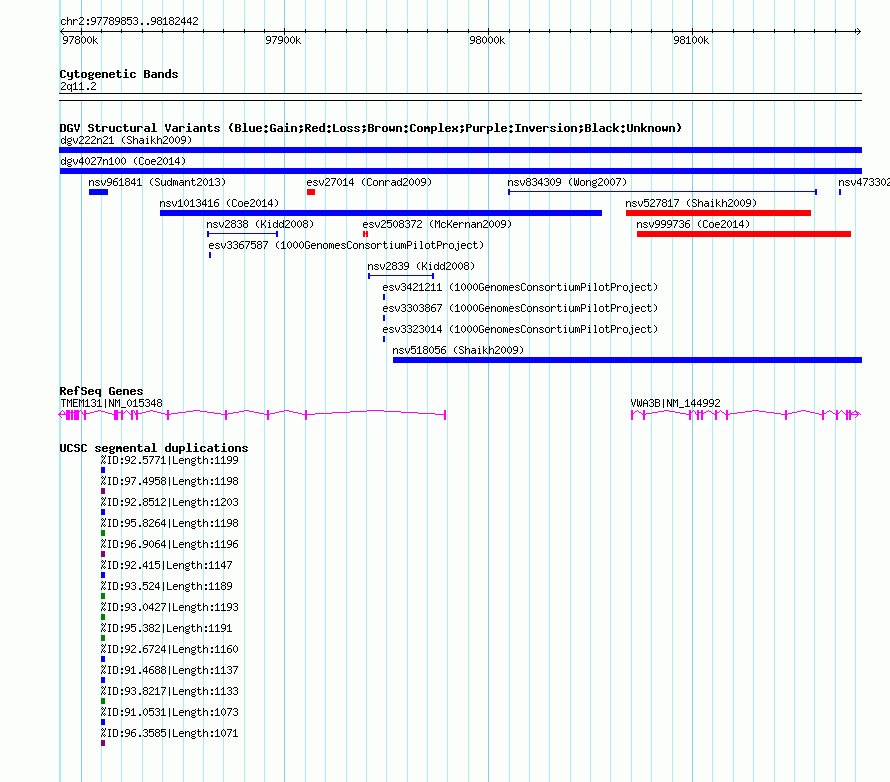Click the 97900k ruler label
Screen dimensions: 890x782
283,40
